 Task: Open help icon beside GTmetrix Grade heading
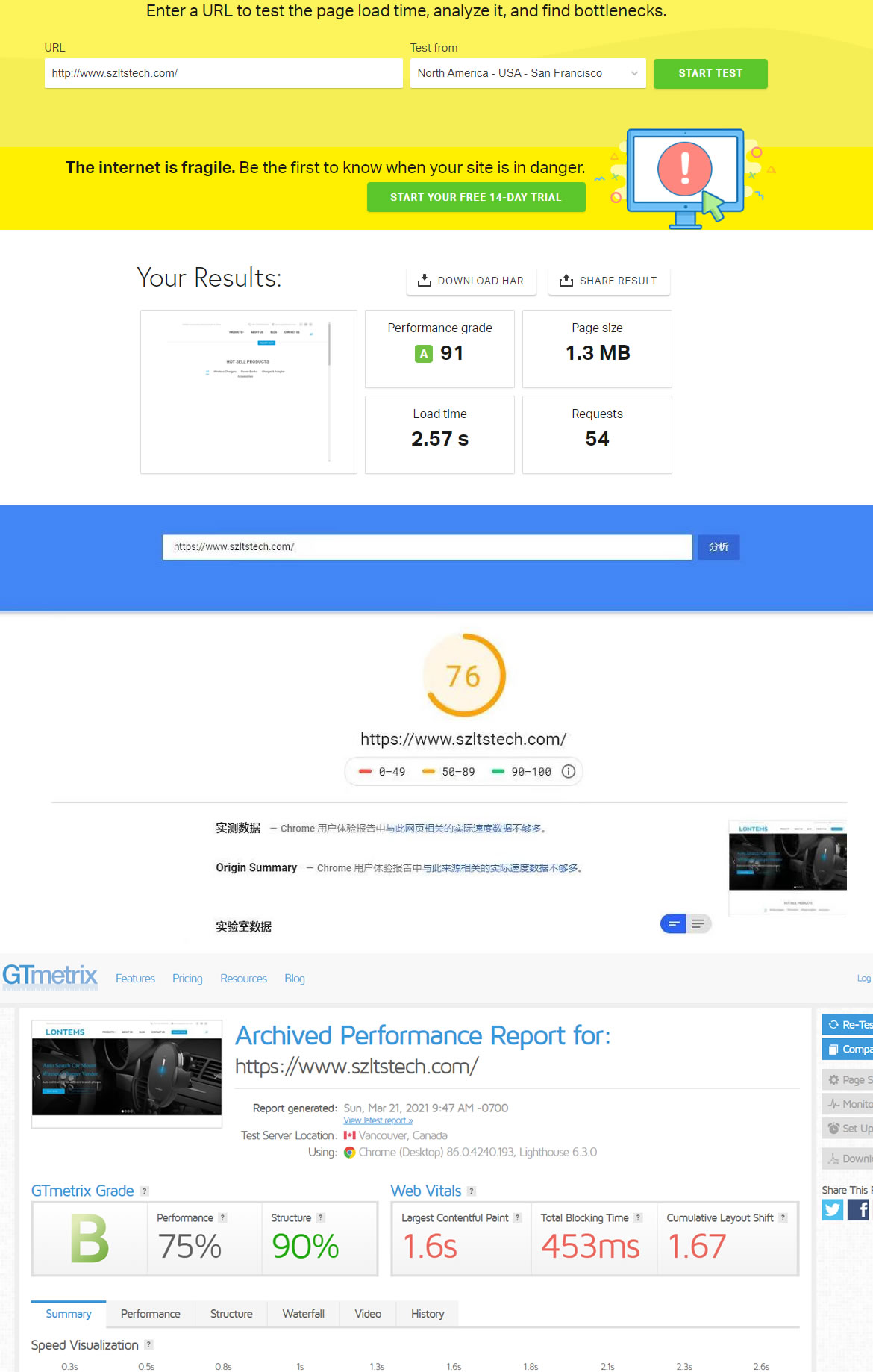(x=145, y=1191)
